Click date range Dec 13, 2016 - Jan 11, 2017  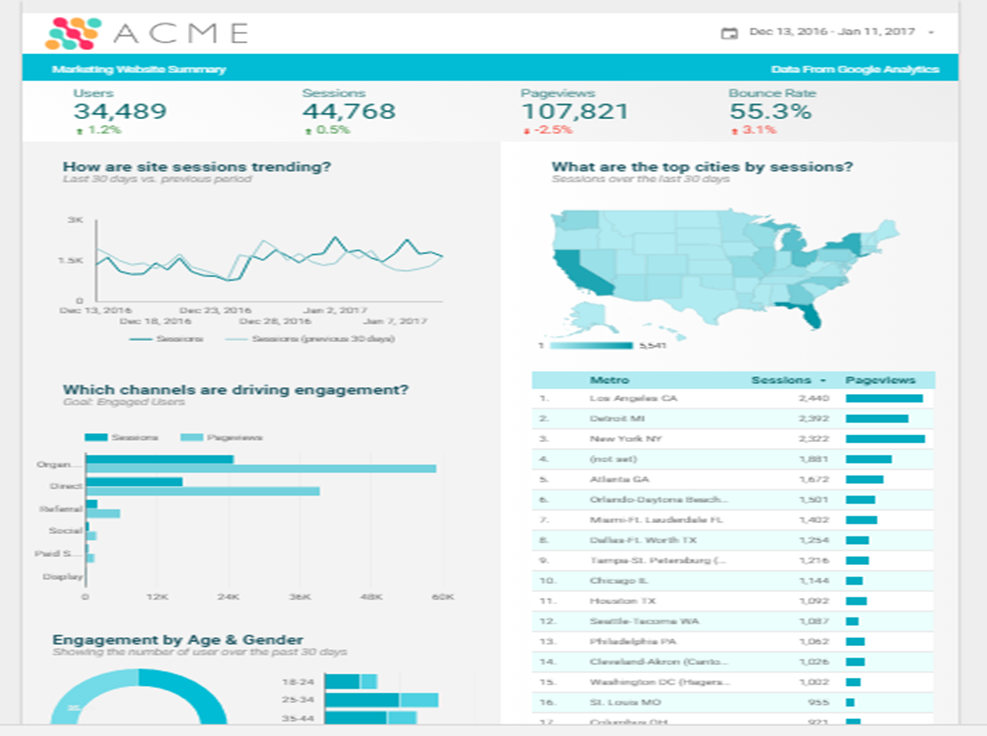pos(832,31)
